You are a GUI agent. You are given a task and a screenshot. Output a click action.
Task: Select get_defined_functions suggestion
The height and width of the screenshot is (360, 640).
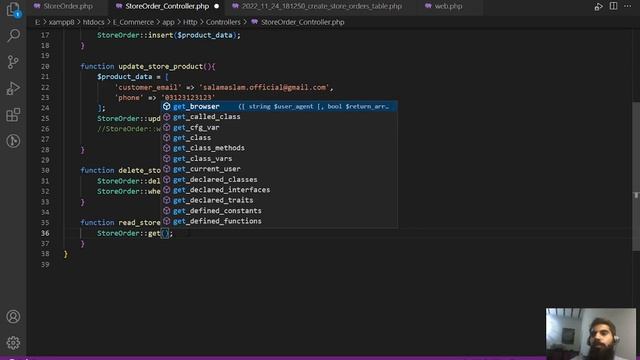pyautogui.click(x=279, y=221)
